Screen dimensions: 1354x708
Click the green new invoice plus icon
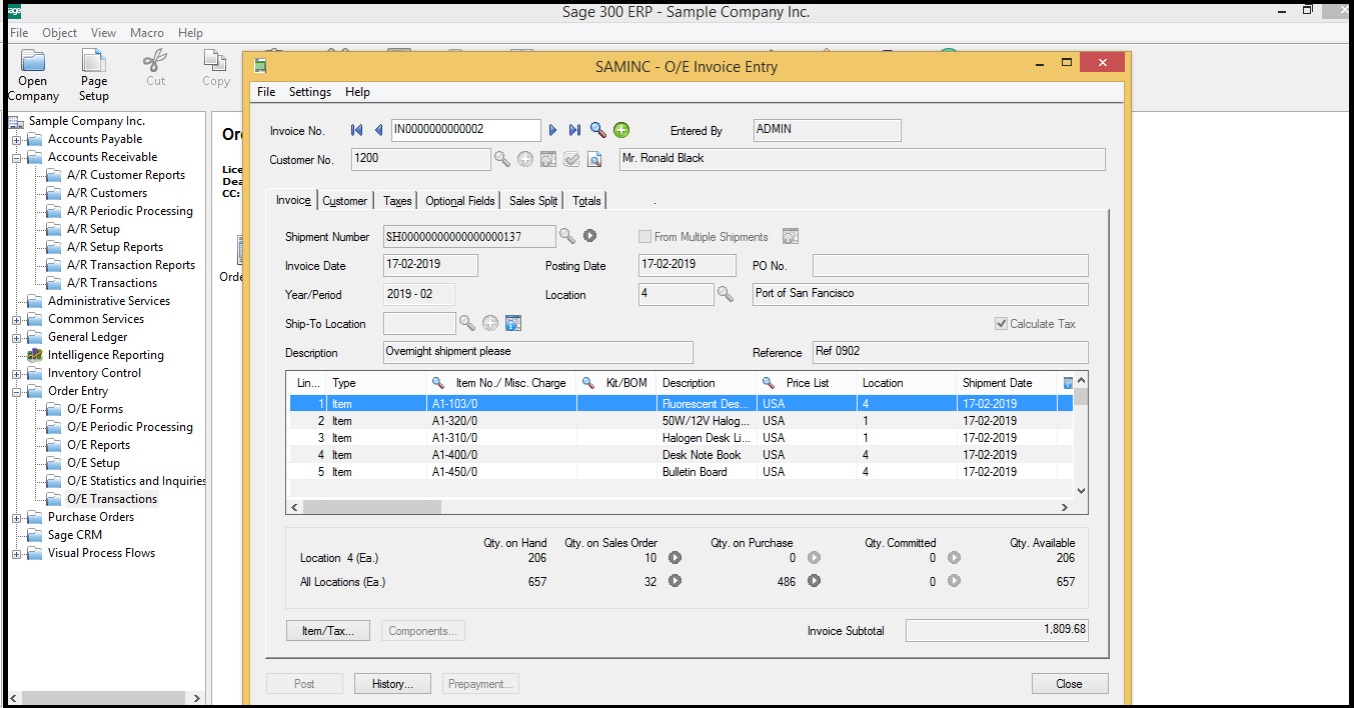(x=621, y=130)
